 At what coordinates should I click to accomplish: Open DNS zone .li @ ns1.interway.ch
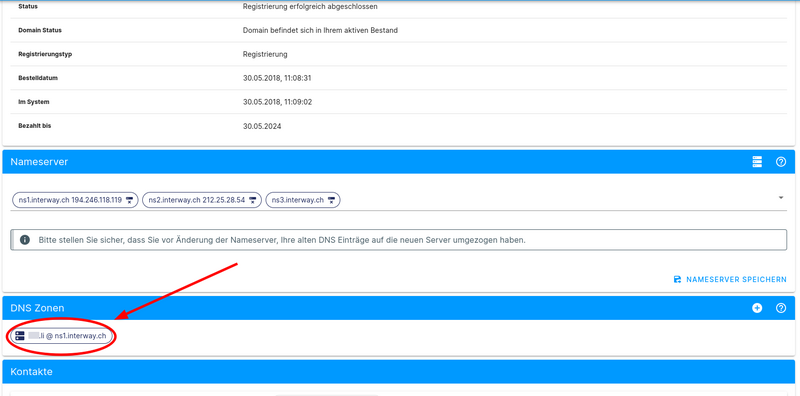(61, 336)
